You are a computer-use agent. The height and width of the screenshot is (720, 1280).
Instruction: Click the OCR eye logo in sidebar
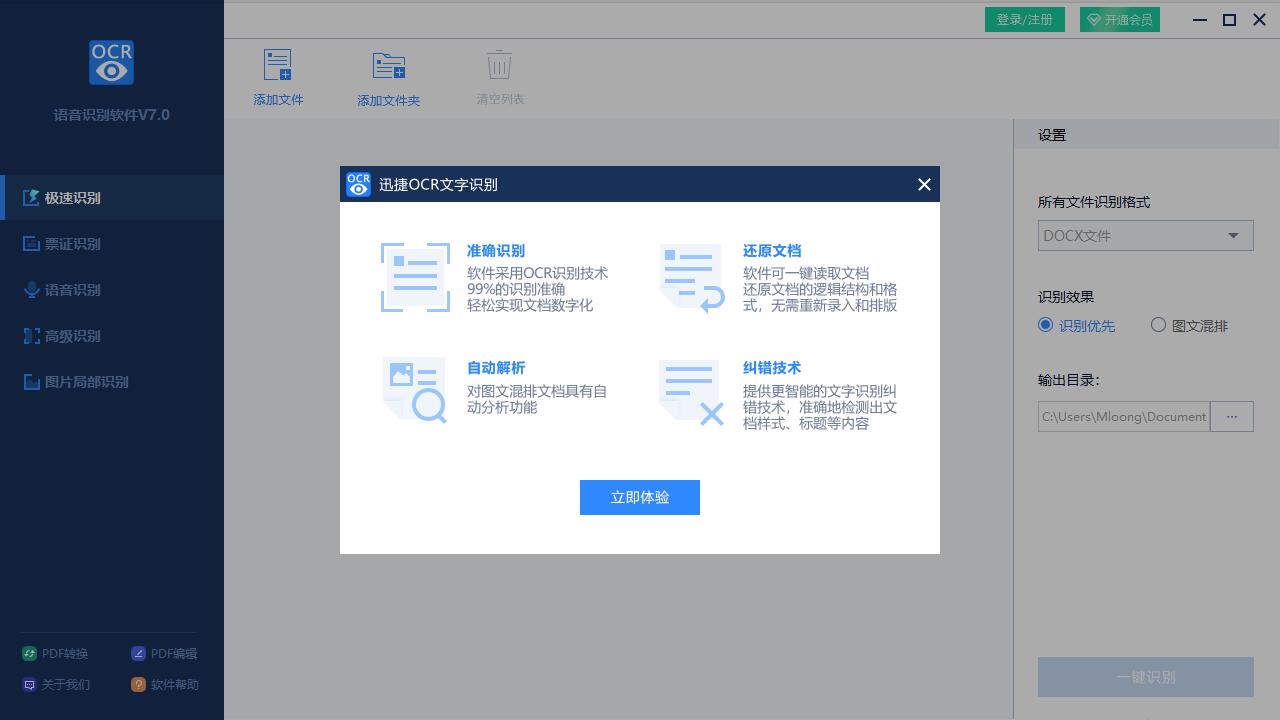[x=111, y=62]
